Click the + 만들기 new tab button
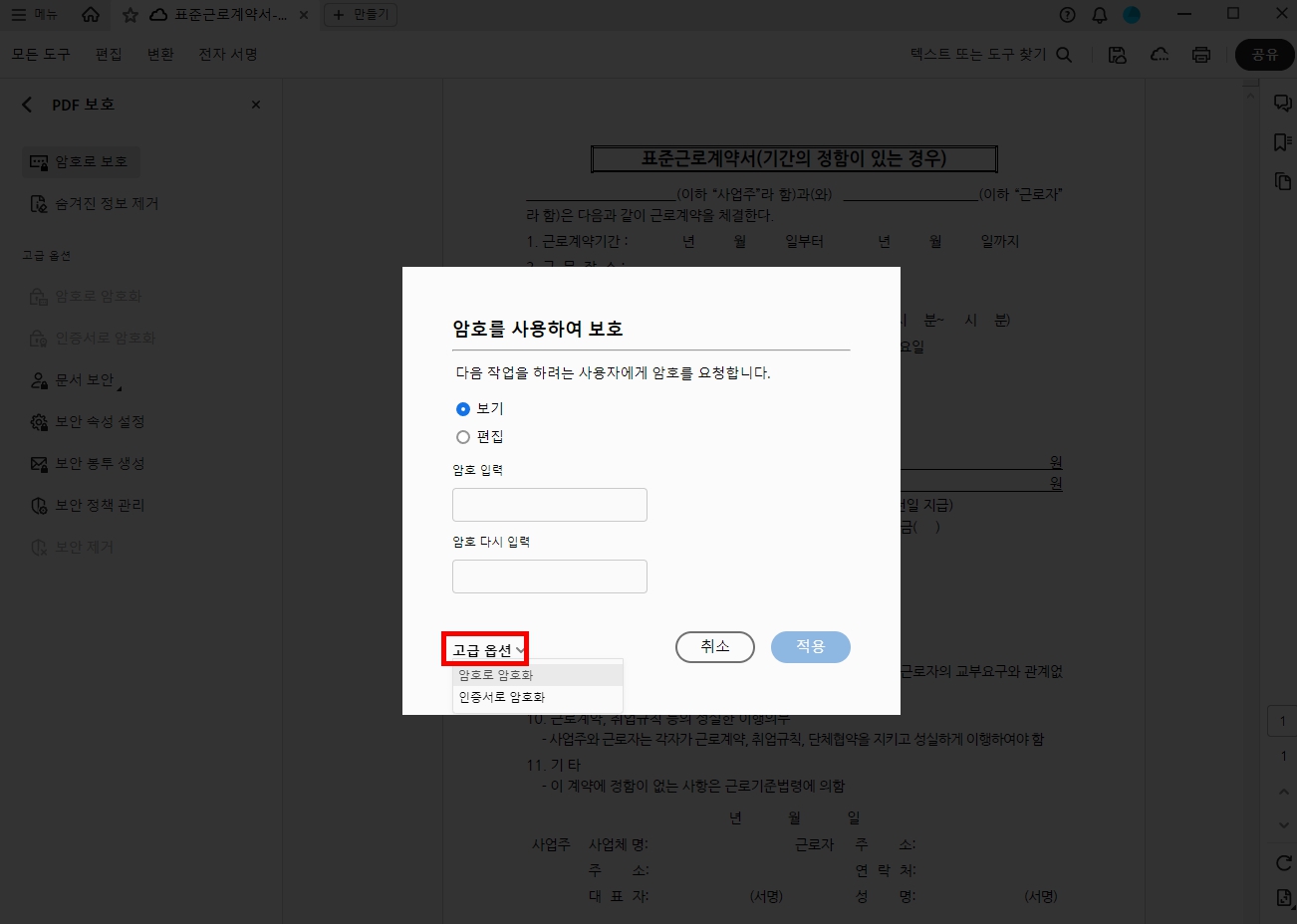This screenshot has width=1297, height=924. point(361,15)
